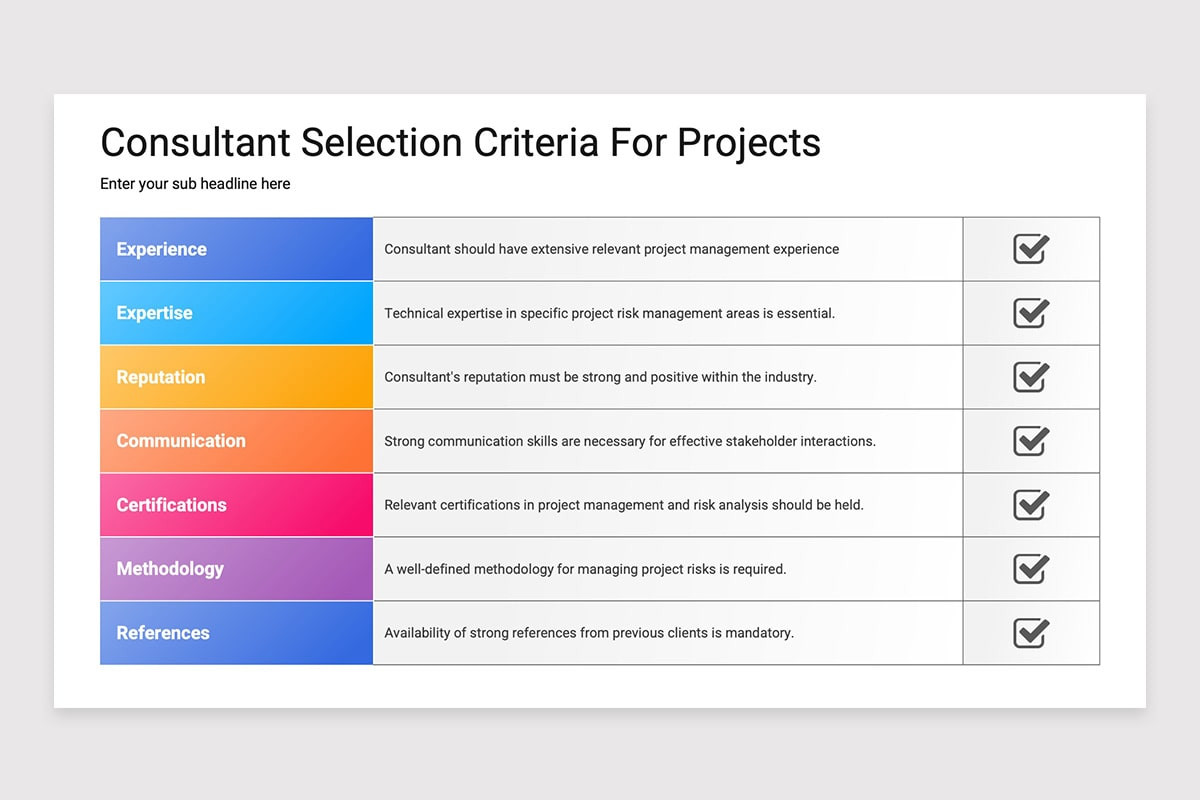Toggle the checkbox in the Communication row
1200x800 pixels.
coord(1031,441)
